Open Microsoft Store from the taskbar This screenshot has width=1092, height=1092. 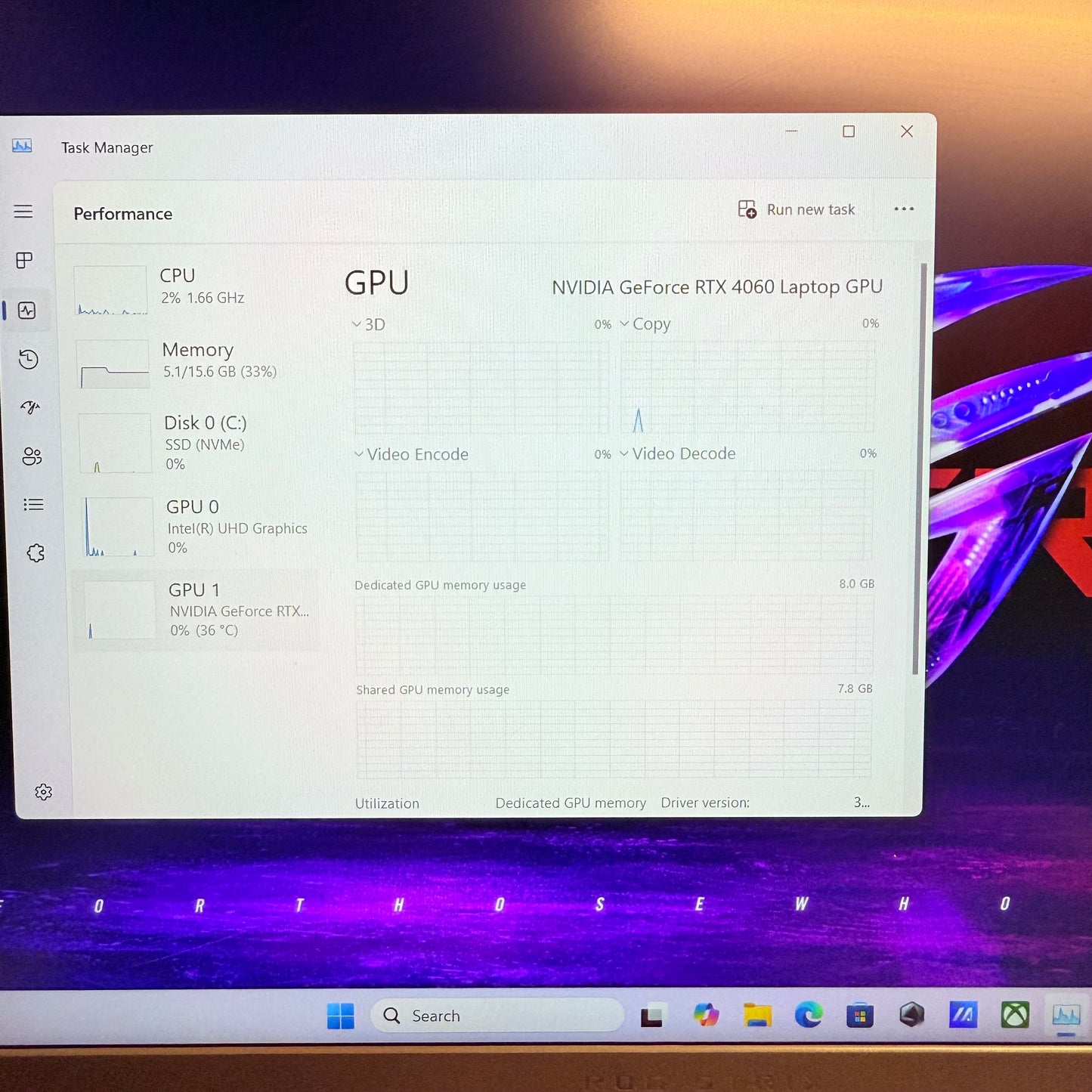pyautogui.click(x=860, y=1015)
